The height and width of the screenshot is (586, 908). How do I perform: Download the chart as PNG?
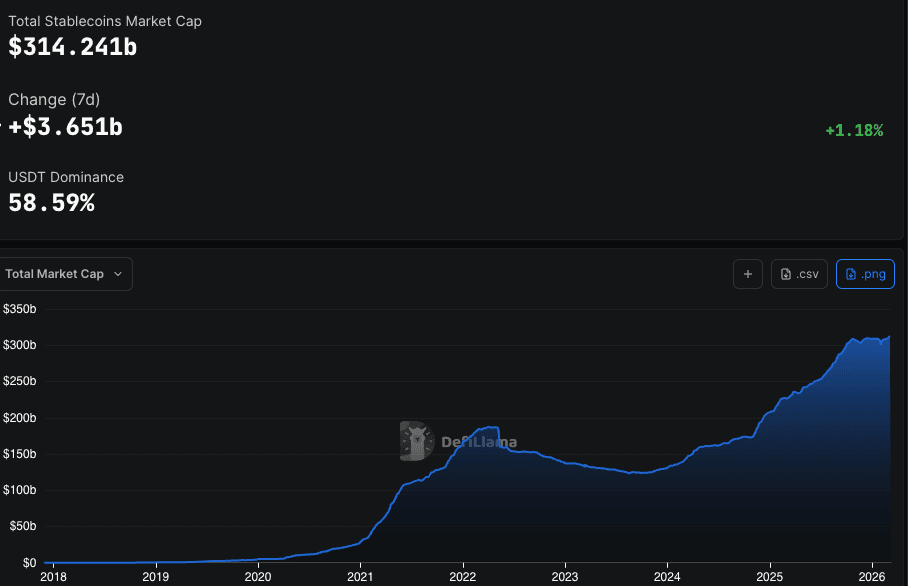point(865,274)
